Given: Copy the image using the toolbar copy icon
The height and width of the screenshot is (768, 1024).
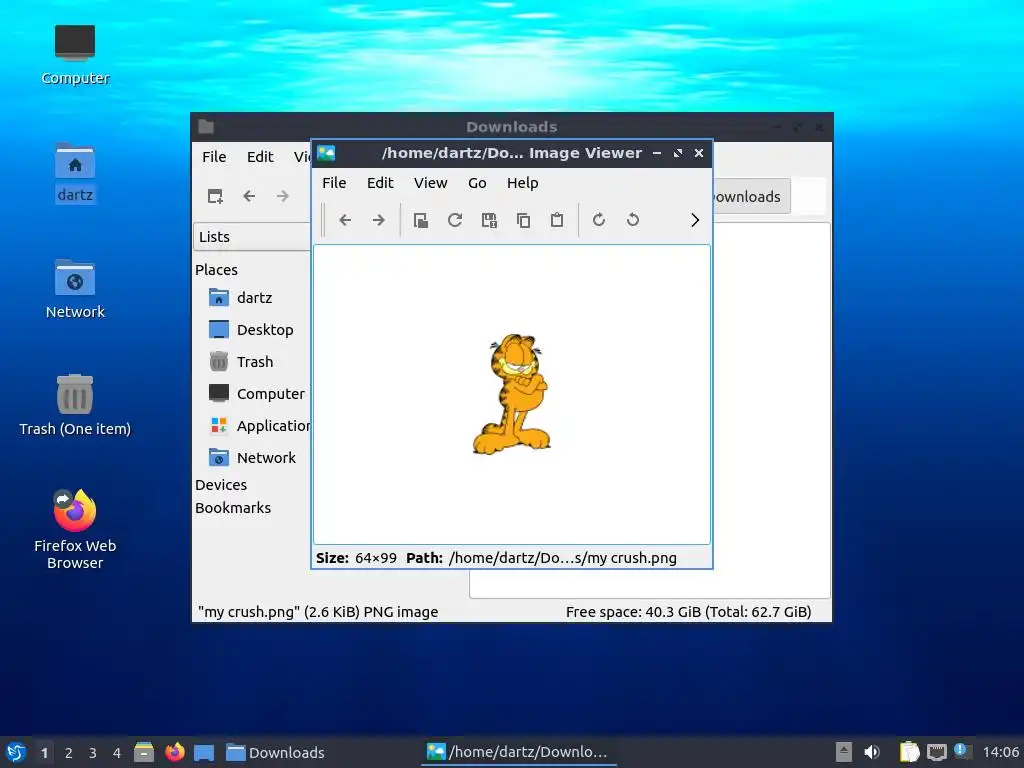Looking at the screenshot, I should (x=523, y=220).
